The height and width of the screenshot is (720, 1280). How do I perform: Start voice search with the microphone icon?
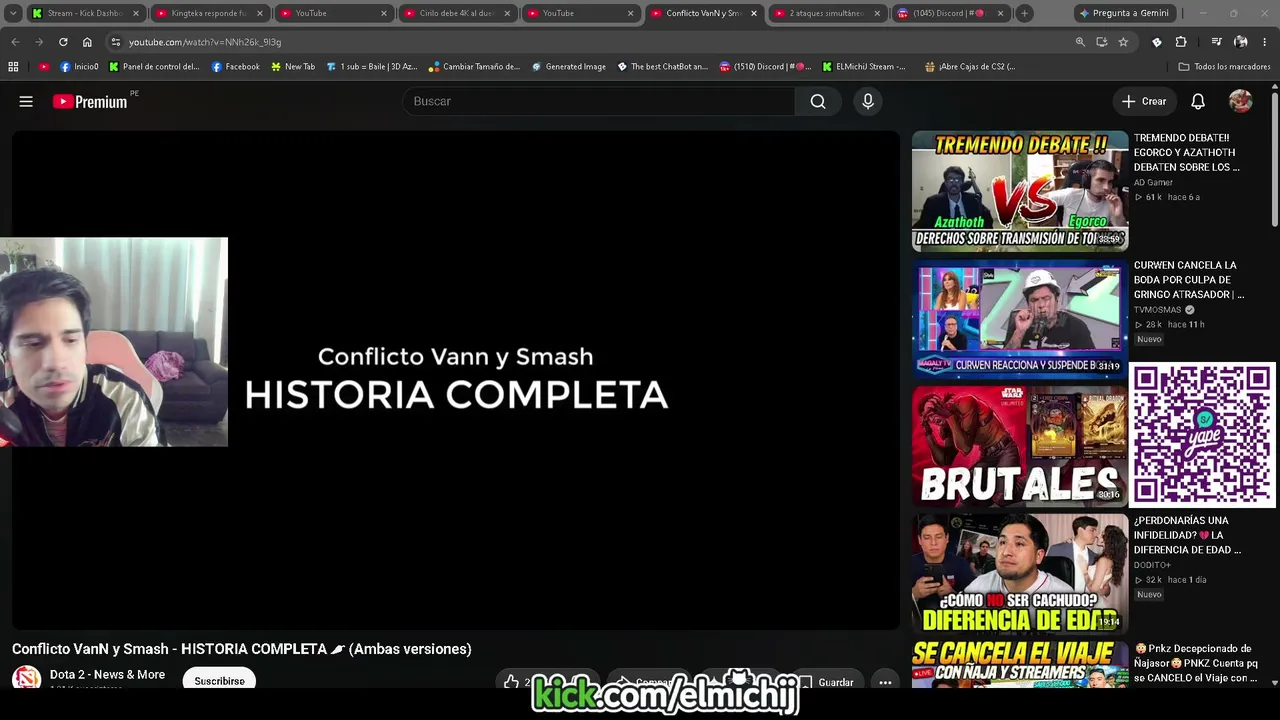pos(868,101)
